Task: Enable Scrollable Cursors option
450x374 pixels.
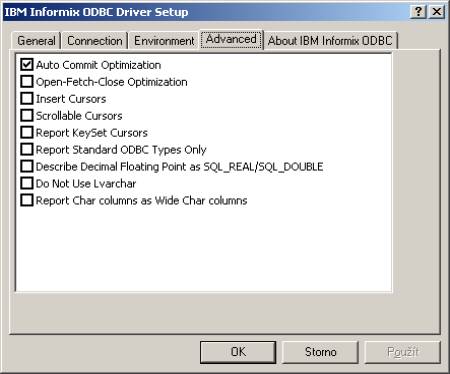Action: click(x=27, y=116)
